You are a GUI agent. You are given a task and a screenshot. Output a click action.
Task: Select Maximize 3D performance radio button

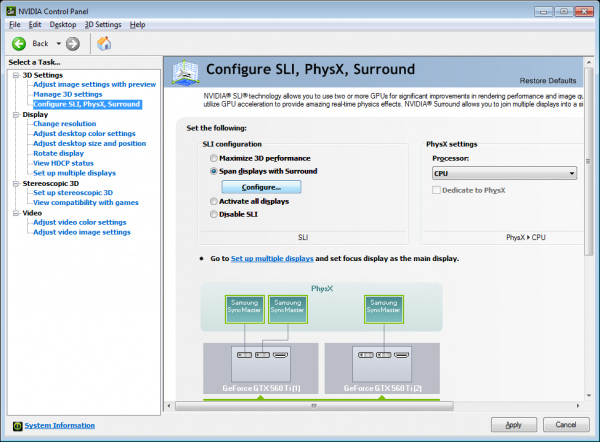click(214, 158)
